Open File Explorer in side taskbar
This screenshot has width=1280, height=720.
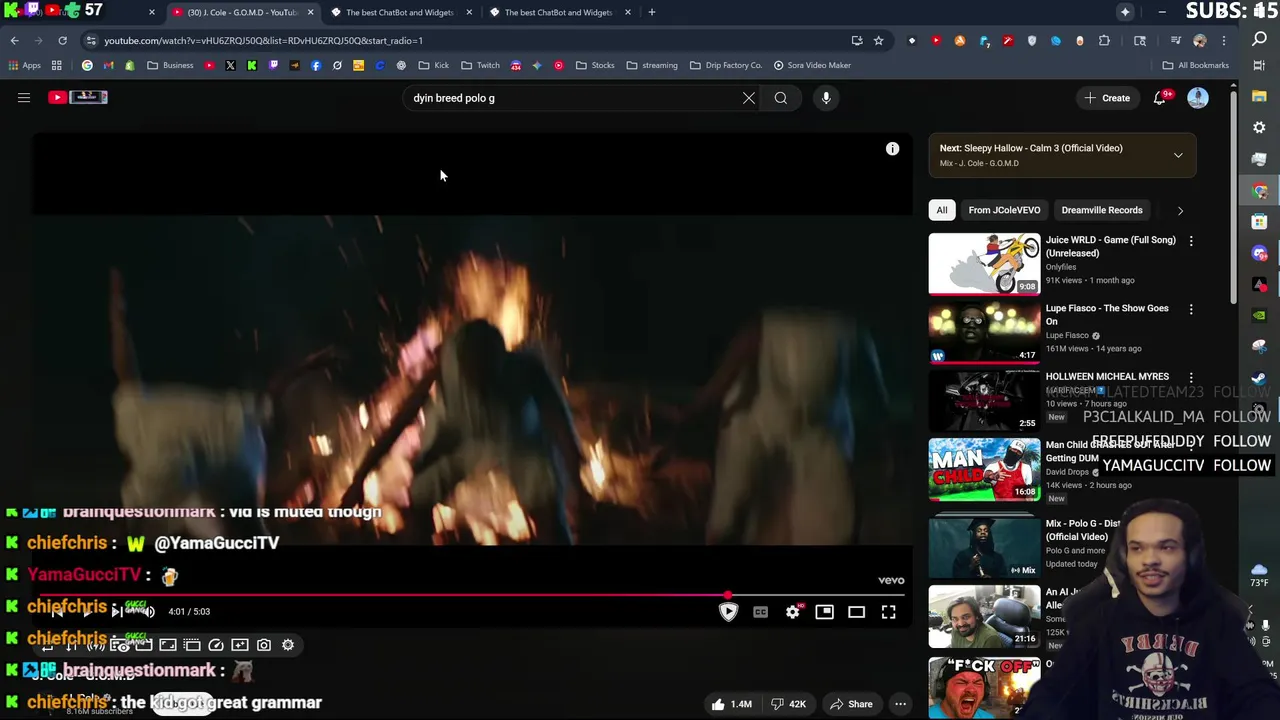[1259, 97]
